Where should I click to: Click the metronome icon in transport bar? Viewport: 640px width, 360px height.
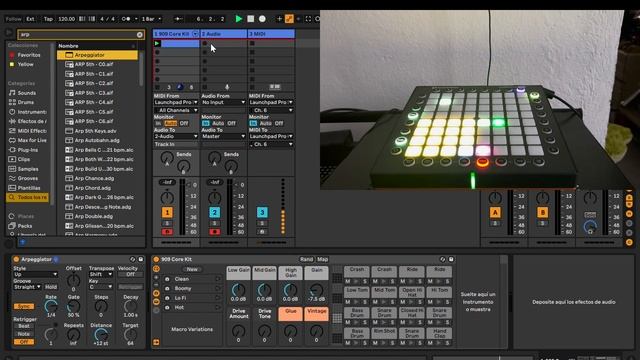pyautogui.click(x=126, y=19)
